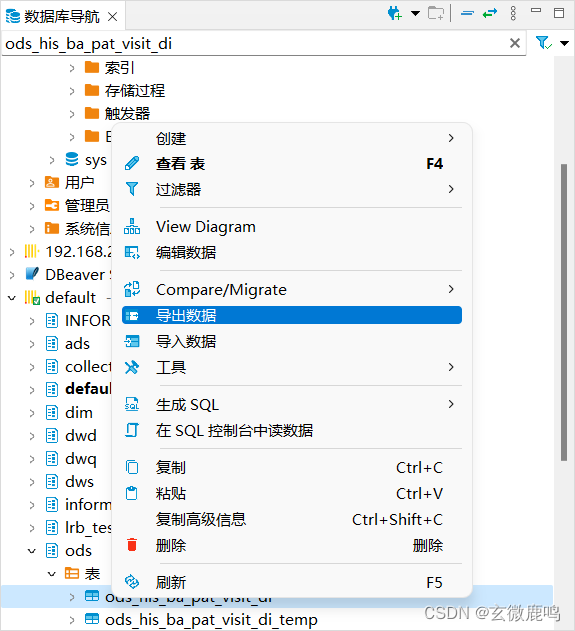
Task: Expand the sys database node
Action: tap(52, 160)
